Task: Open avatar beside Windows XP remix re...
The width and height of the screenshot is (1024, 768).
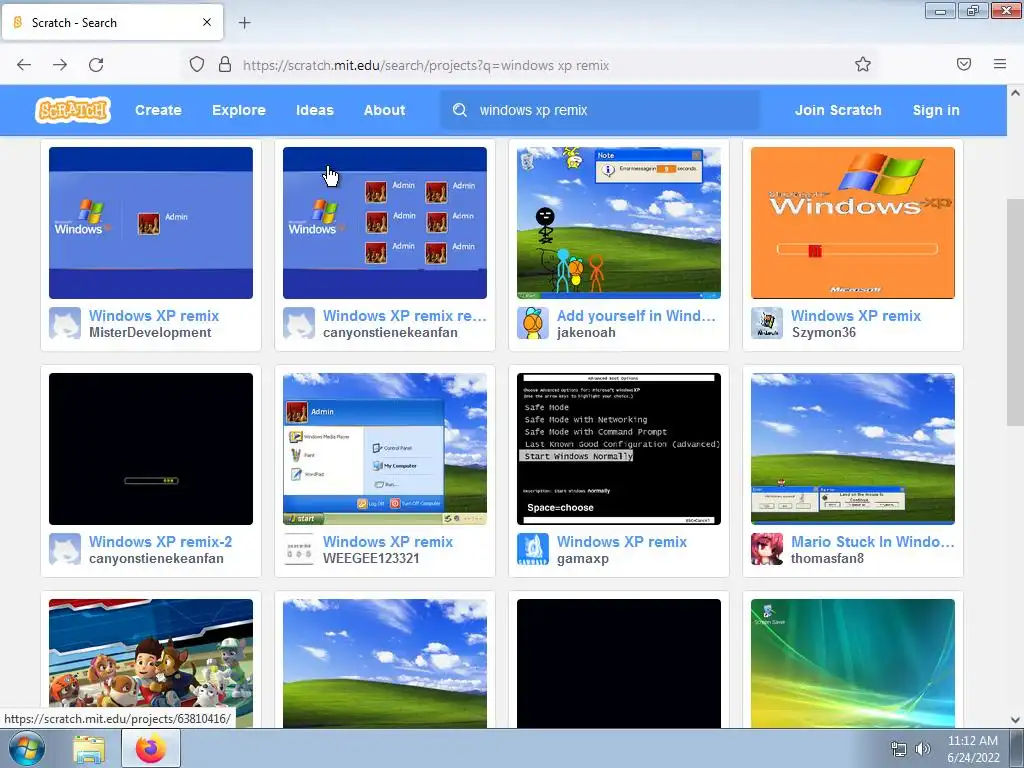Action: [299, 323]
